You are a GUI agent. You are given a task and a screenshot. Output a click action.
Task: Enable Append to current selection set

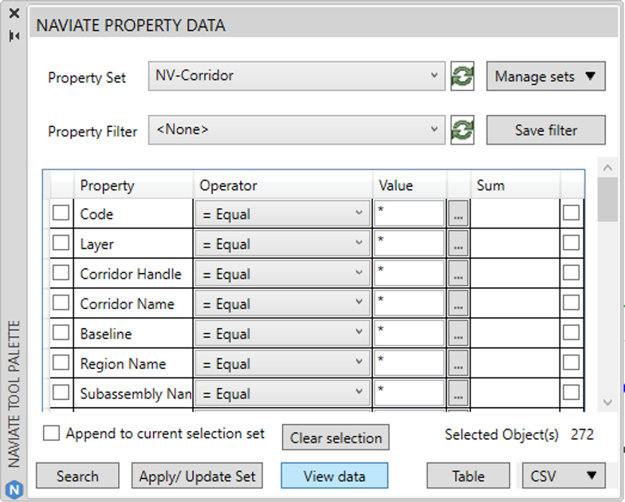click(51, 433)
